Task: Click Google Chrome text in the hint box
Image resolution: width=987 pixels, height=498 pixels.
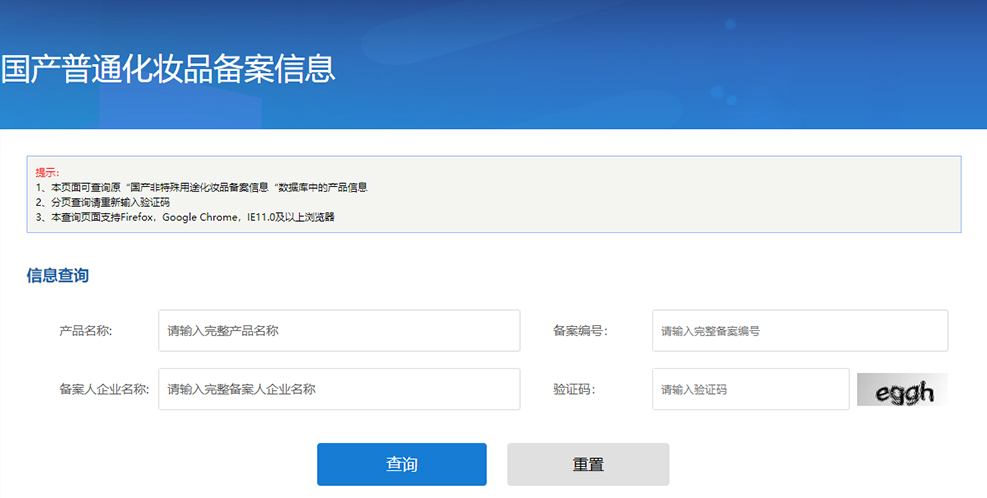Action: [x=199, y=217]
